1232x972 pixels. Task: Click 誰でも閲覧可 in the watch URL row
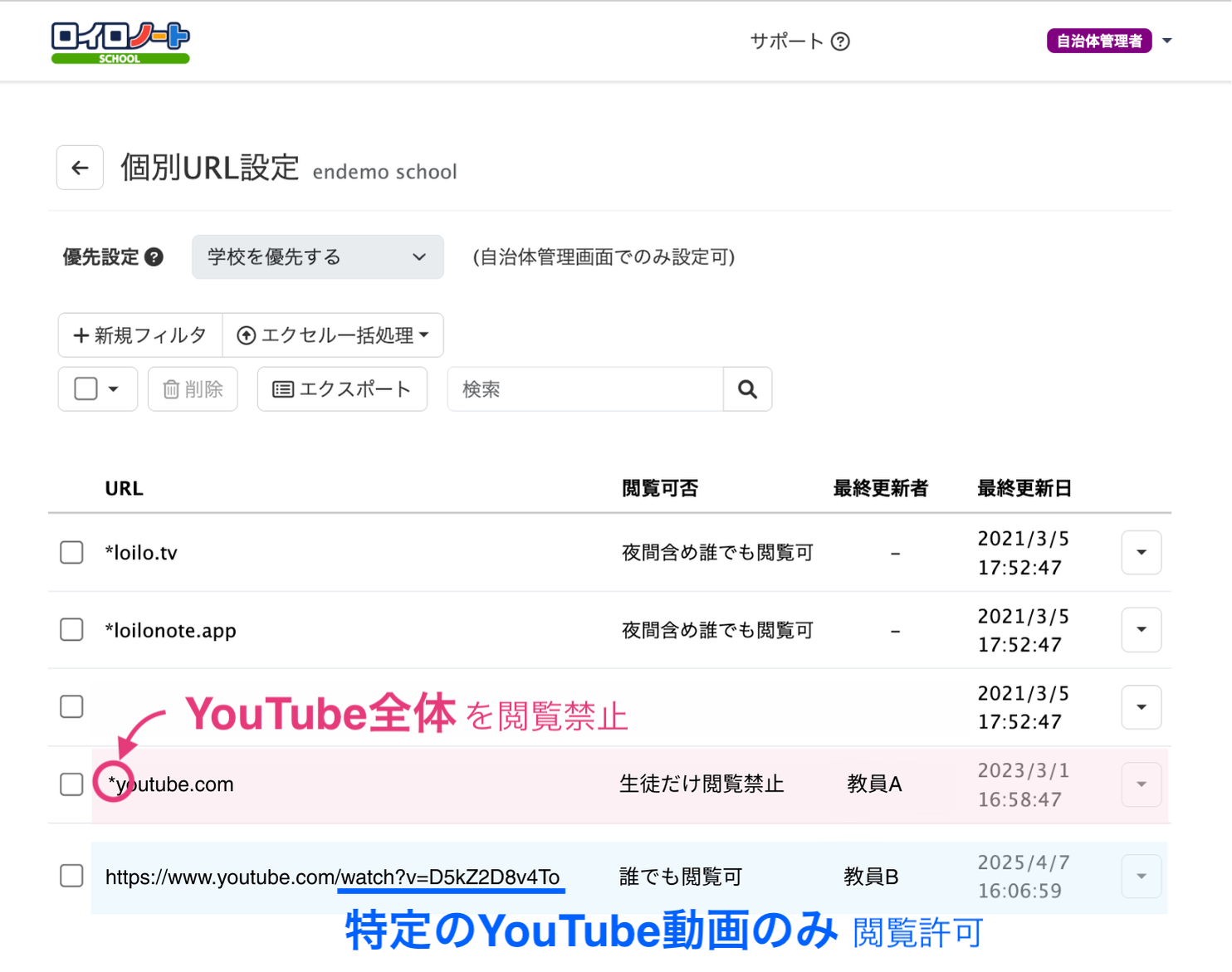(681, 877)
